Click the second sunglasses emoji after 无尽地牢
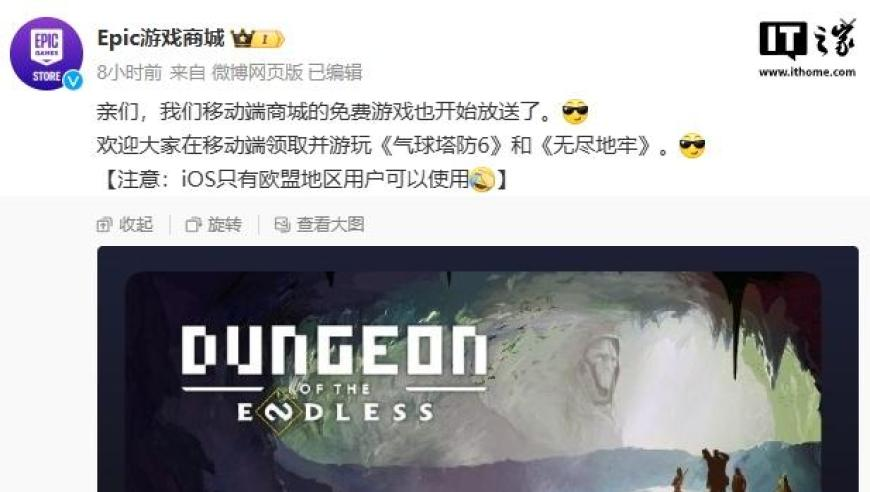870x492 pixels. coord(692,146)
